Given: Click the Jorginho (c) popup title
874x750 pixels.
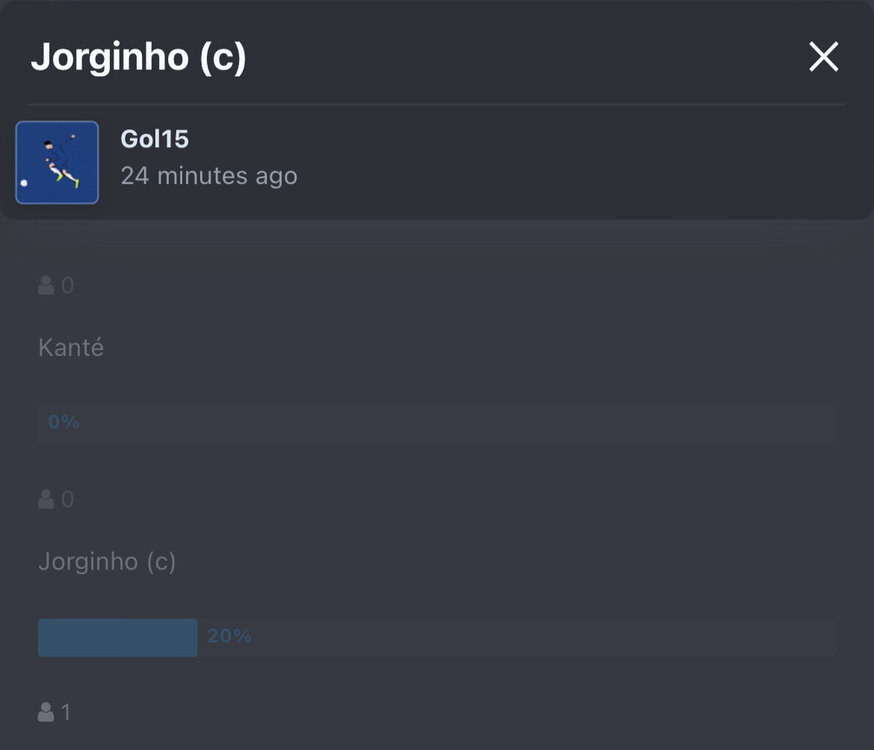Looking at the screenshot, I should pyautogui.click(x=138, y=57).
